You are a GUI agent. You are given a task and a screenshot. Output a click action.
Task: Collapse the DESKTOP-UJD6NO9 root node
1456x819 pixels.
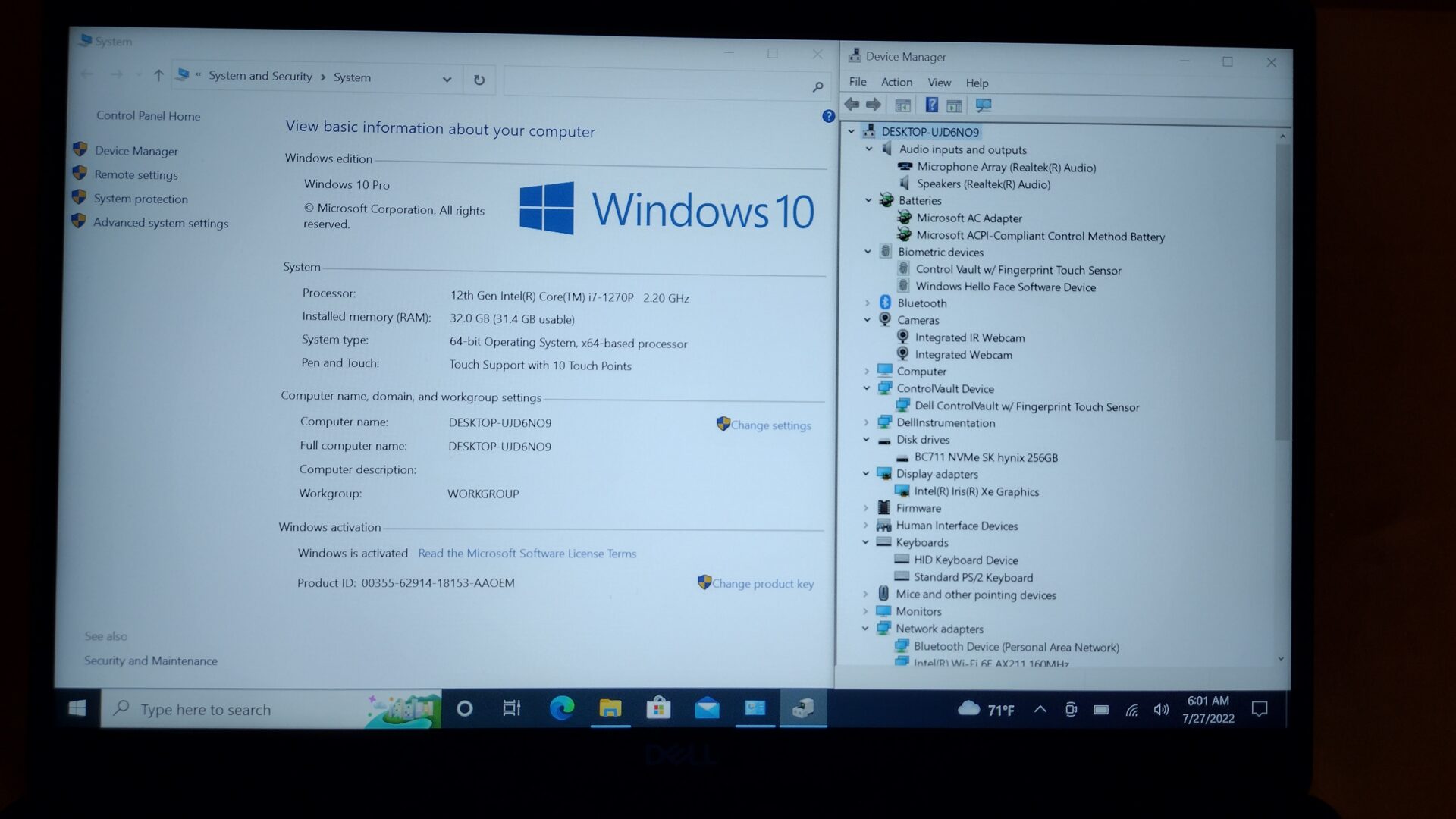coord(851,131)
